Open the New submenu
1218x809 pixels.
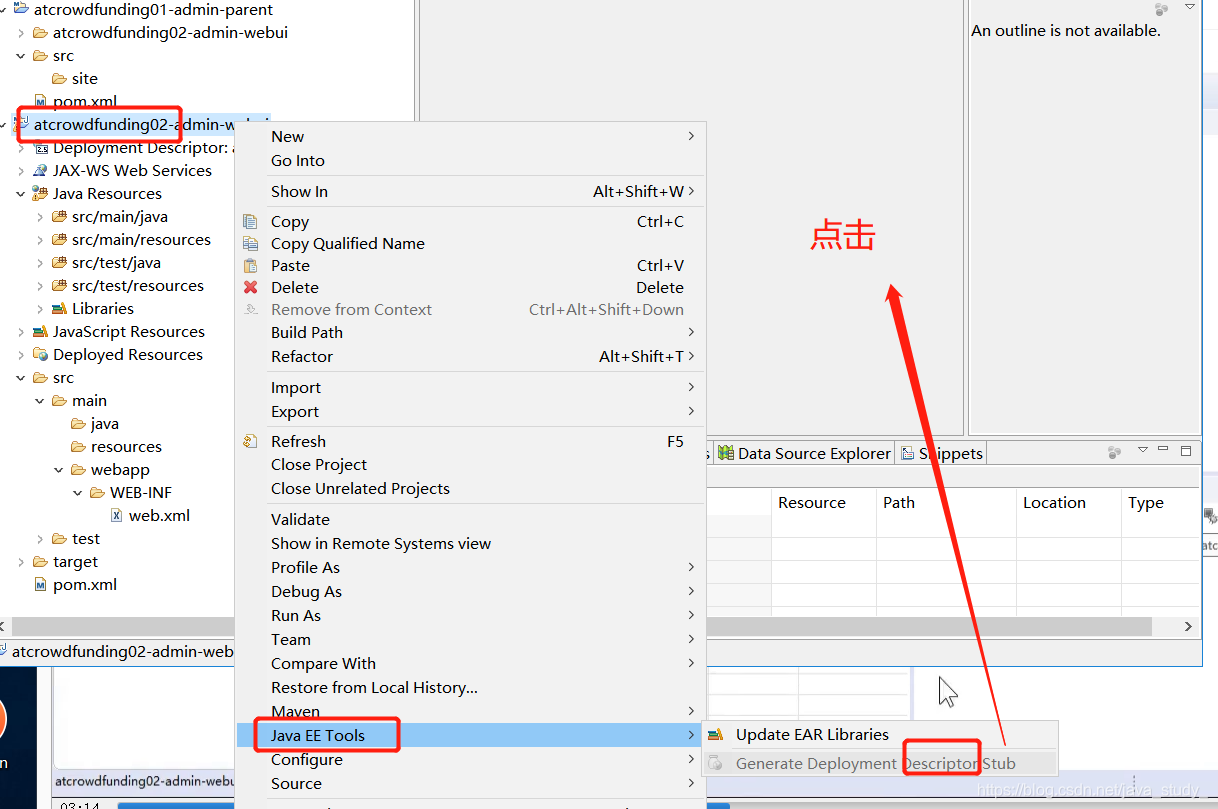470,137
